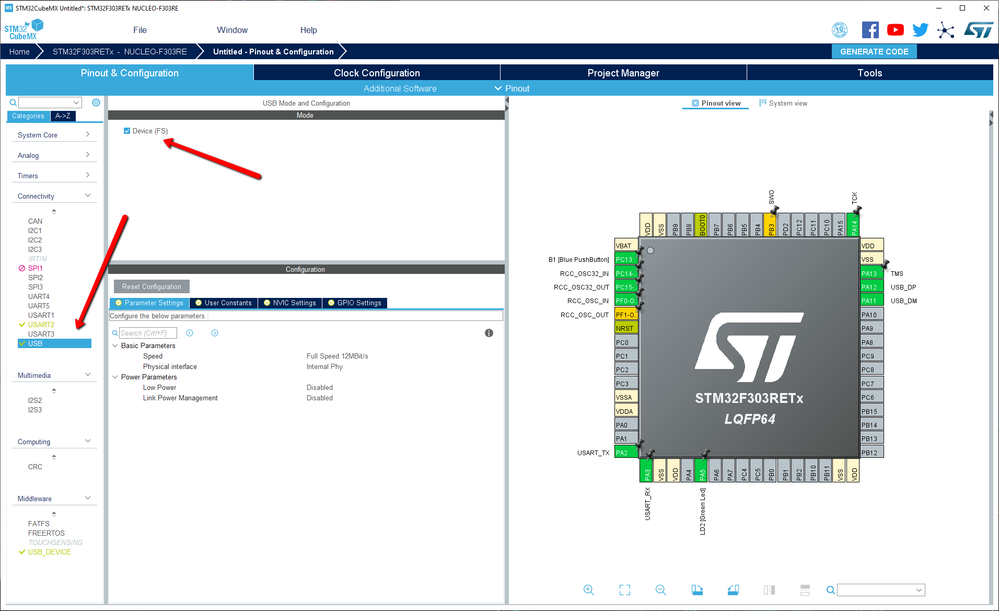Click the Low Power Disabled value
This screenshot has width=999, height=611.
point(320,387)
